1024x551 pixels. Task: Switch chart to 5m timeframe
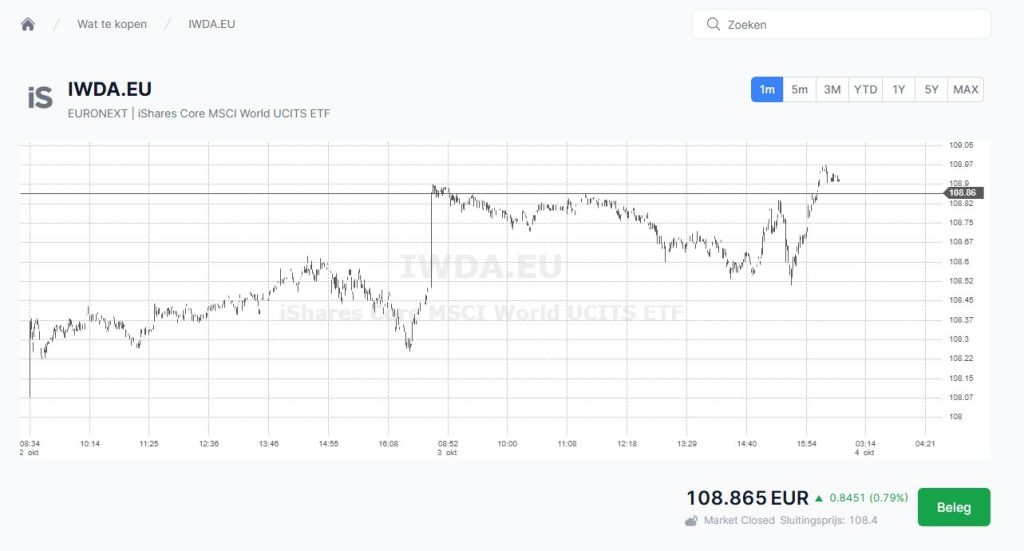[x=800, y=90]
